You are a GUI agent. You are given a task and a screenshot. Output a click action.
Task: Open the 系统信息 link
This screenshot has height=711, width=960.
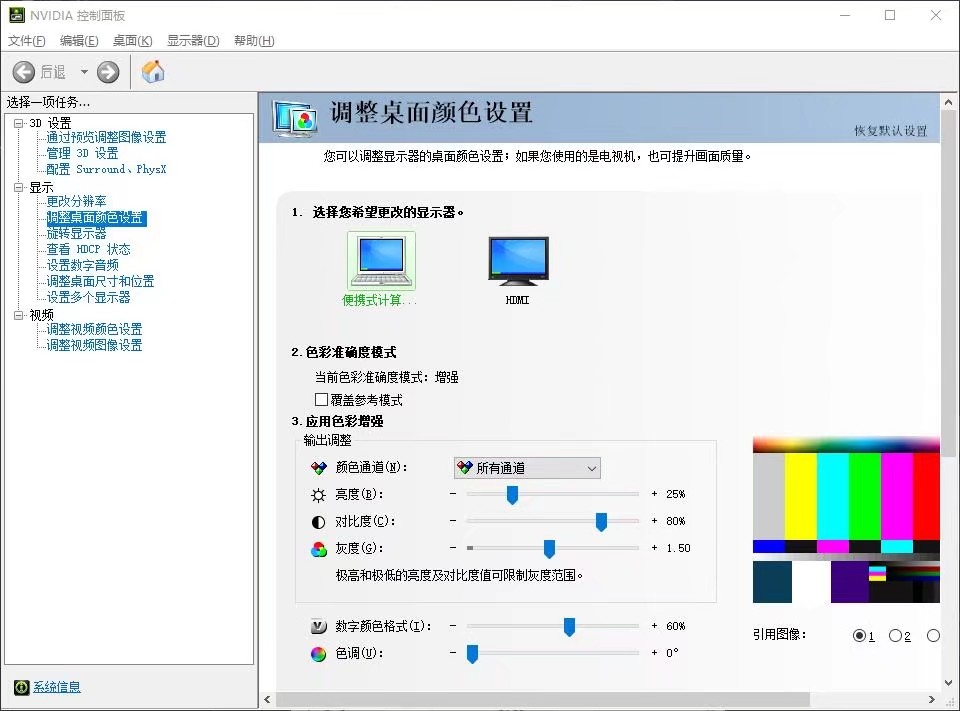(x=57, y=687)
